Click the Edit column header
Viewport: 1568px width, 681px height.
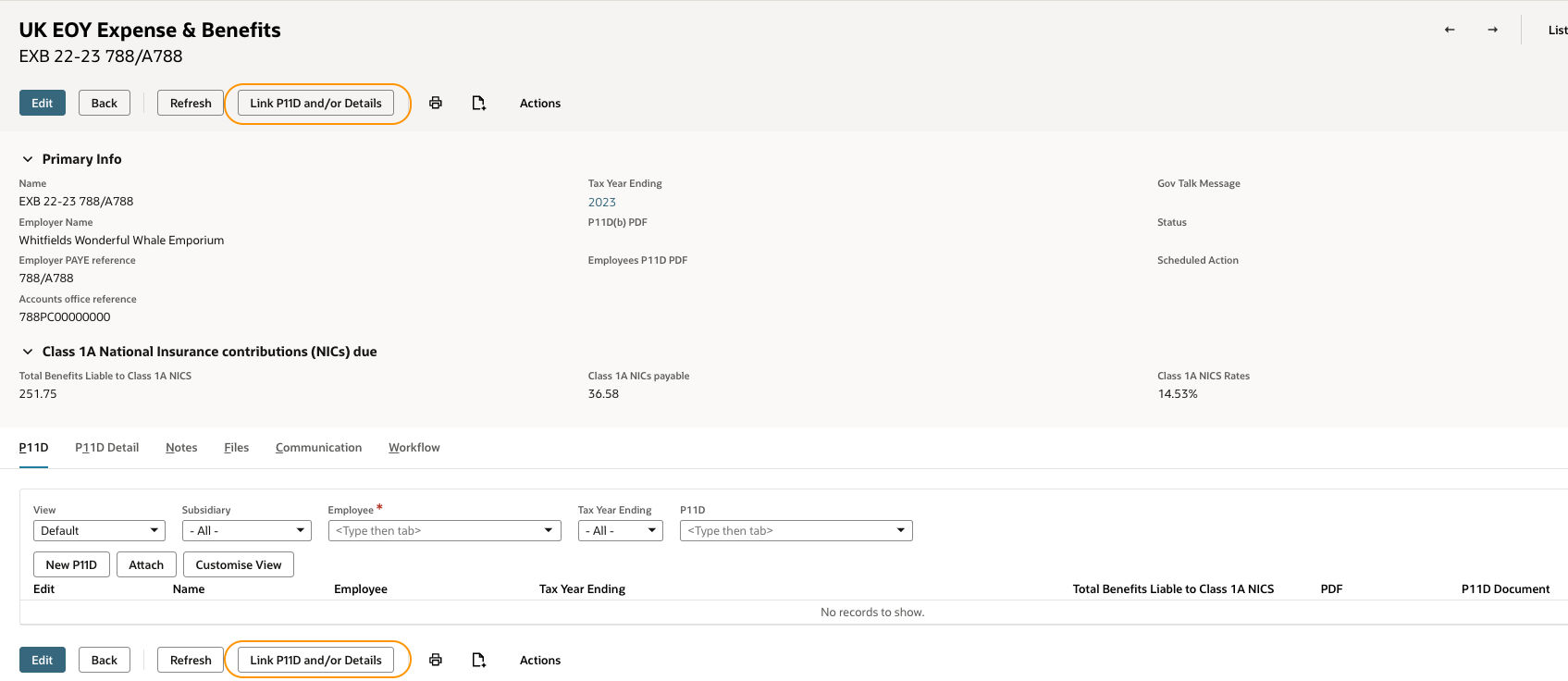pos(43,588)
